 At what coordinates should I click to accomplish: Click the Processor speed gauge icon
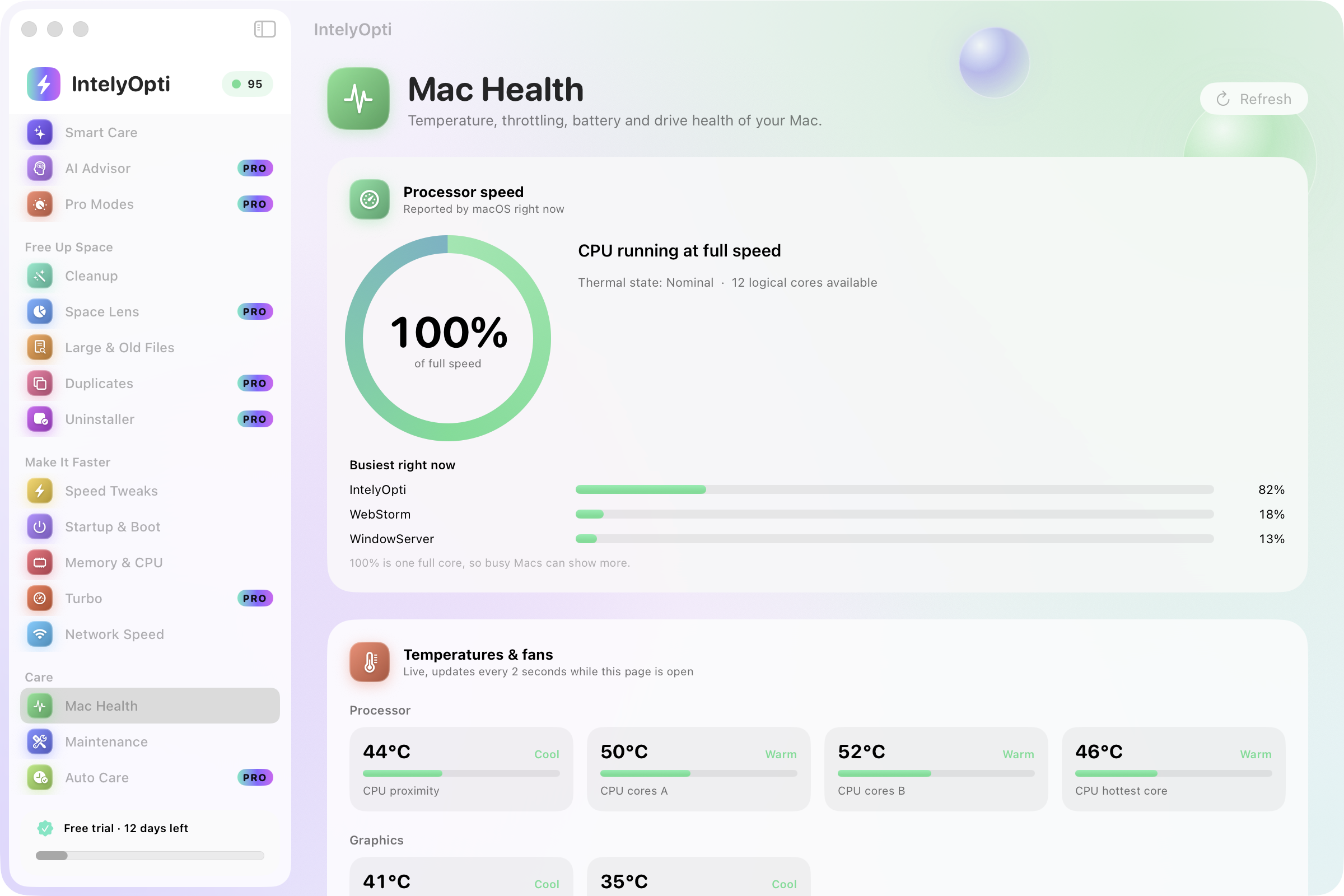tap(370, 199)
